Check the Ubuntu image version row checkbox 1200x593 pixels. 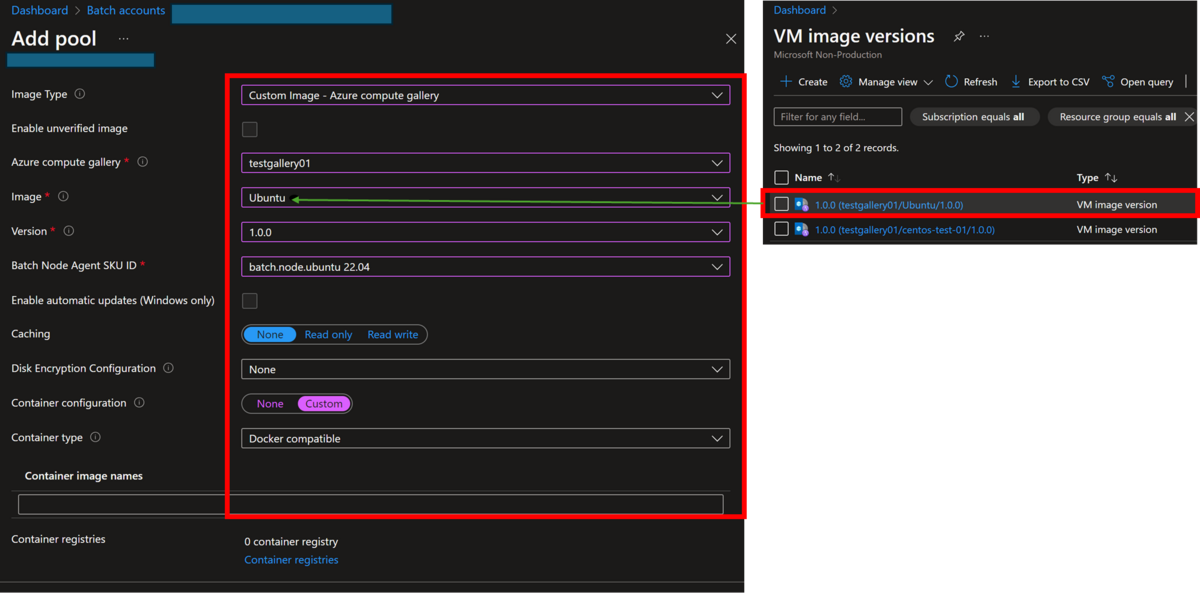pos(782,204)
